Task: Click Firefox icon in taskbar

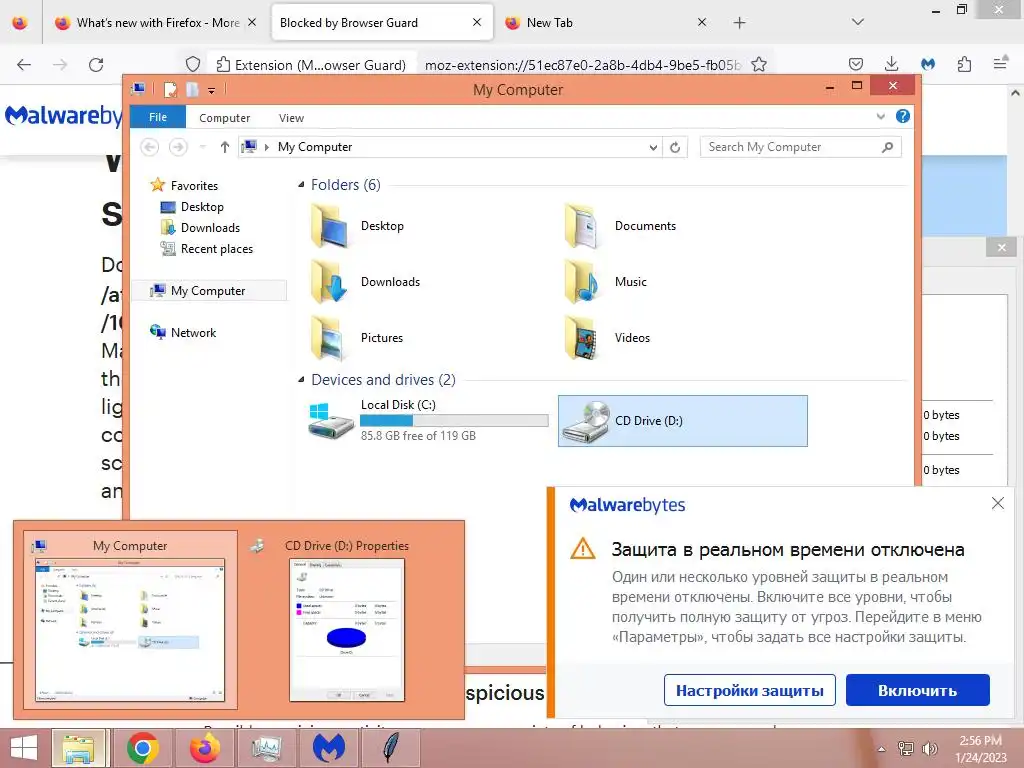Action: (205, 748)
